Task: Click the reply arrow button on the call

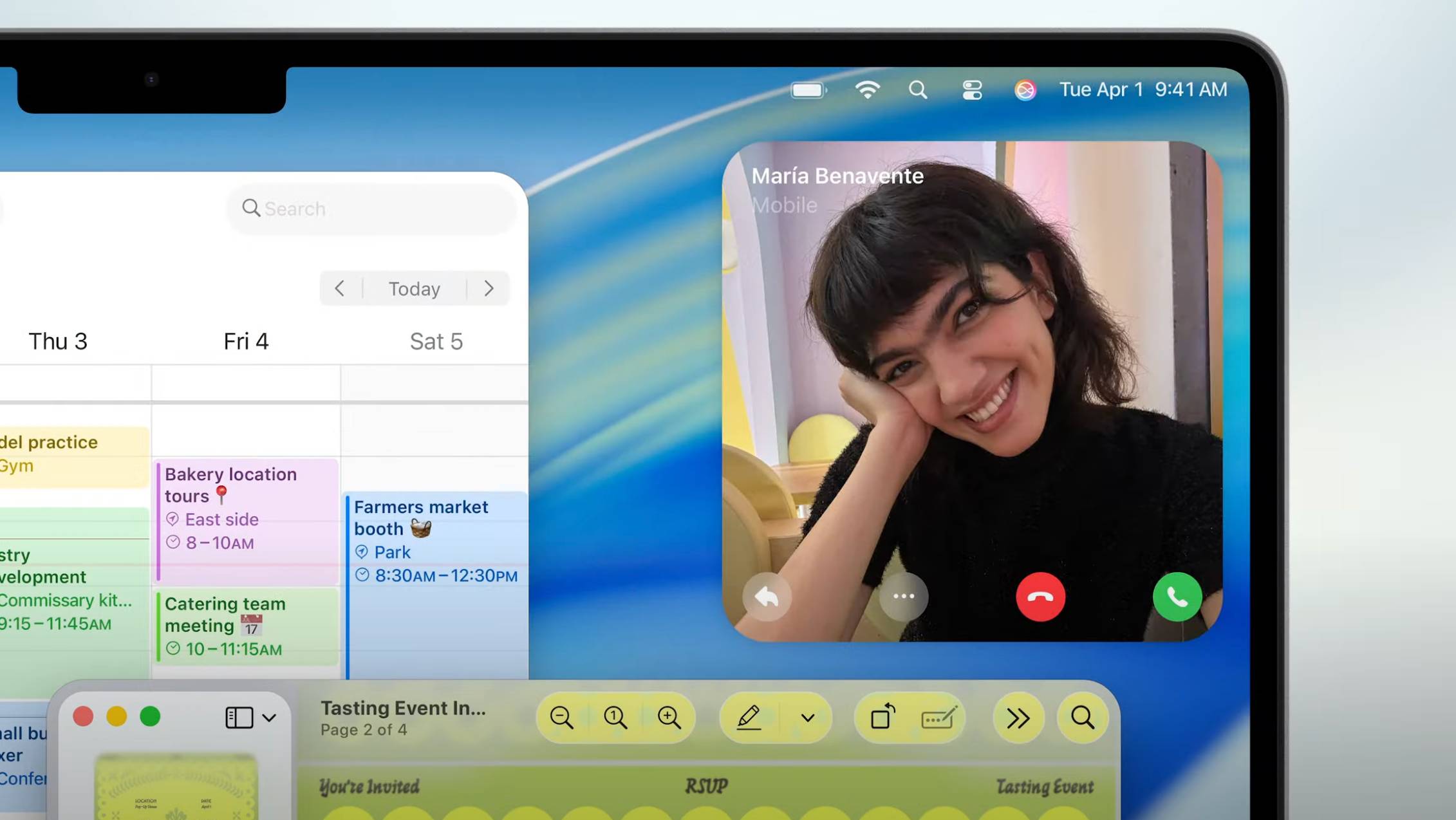Action: coord(767,597)
